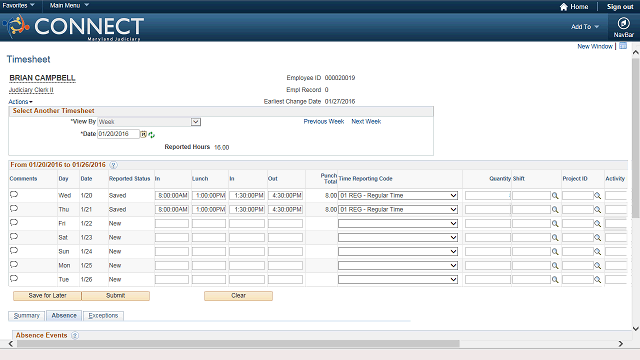Screen dimensions: 640x360
Task: Open the View By dropdown
Action: (149, 122)
